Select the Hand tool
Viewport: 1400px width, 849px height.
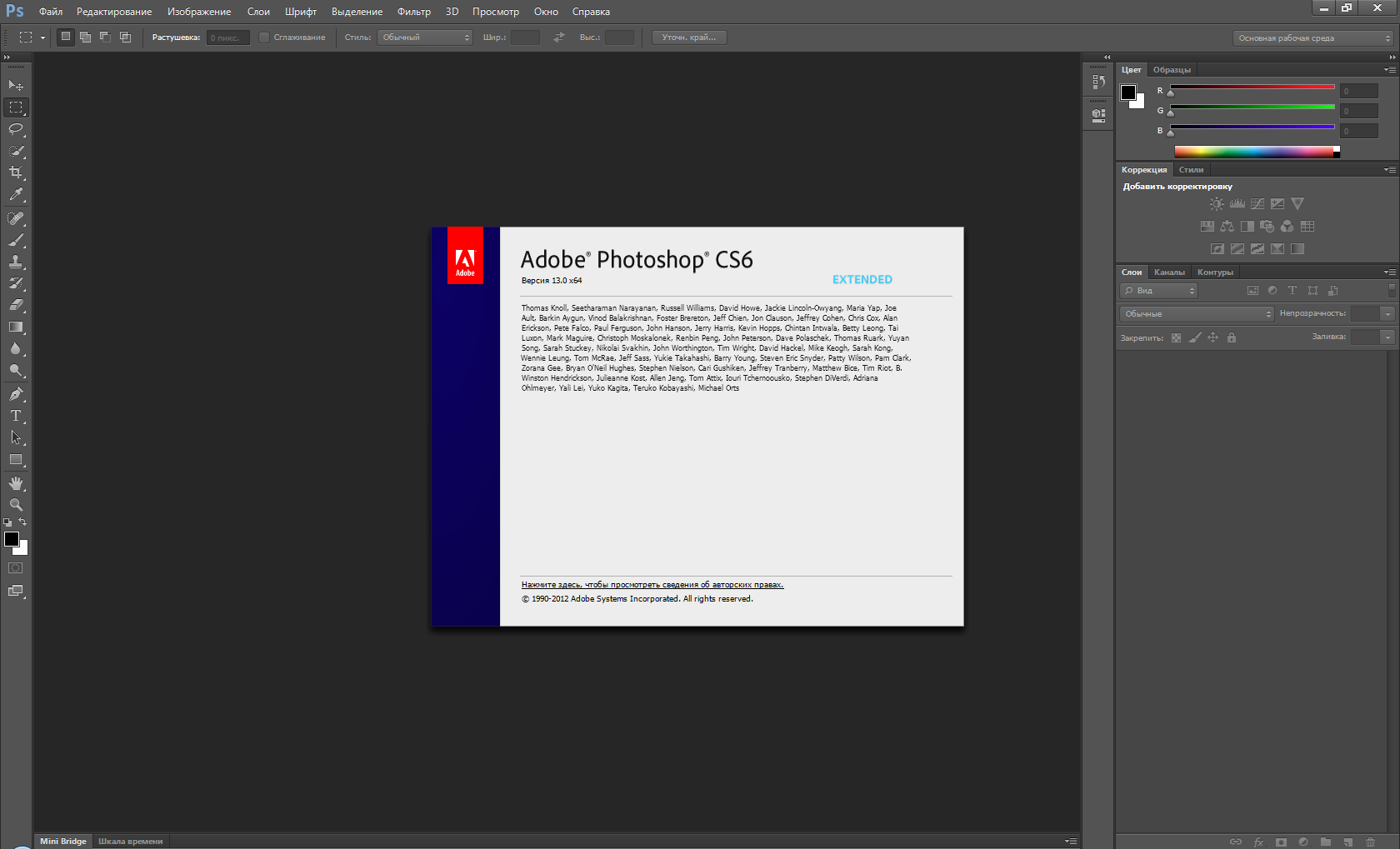click(16, 483)
